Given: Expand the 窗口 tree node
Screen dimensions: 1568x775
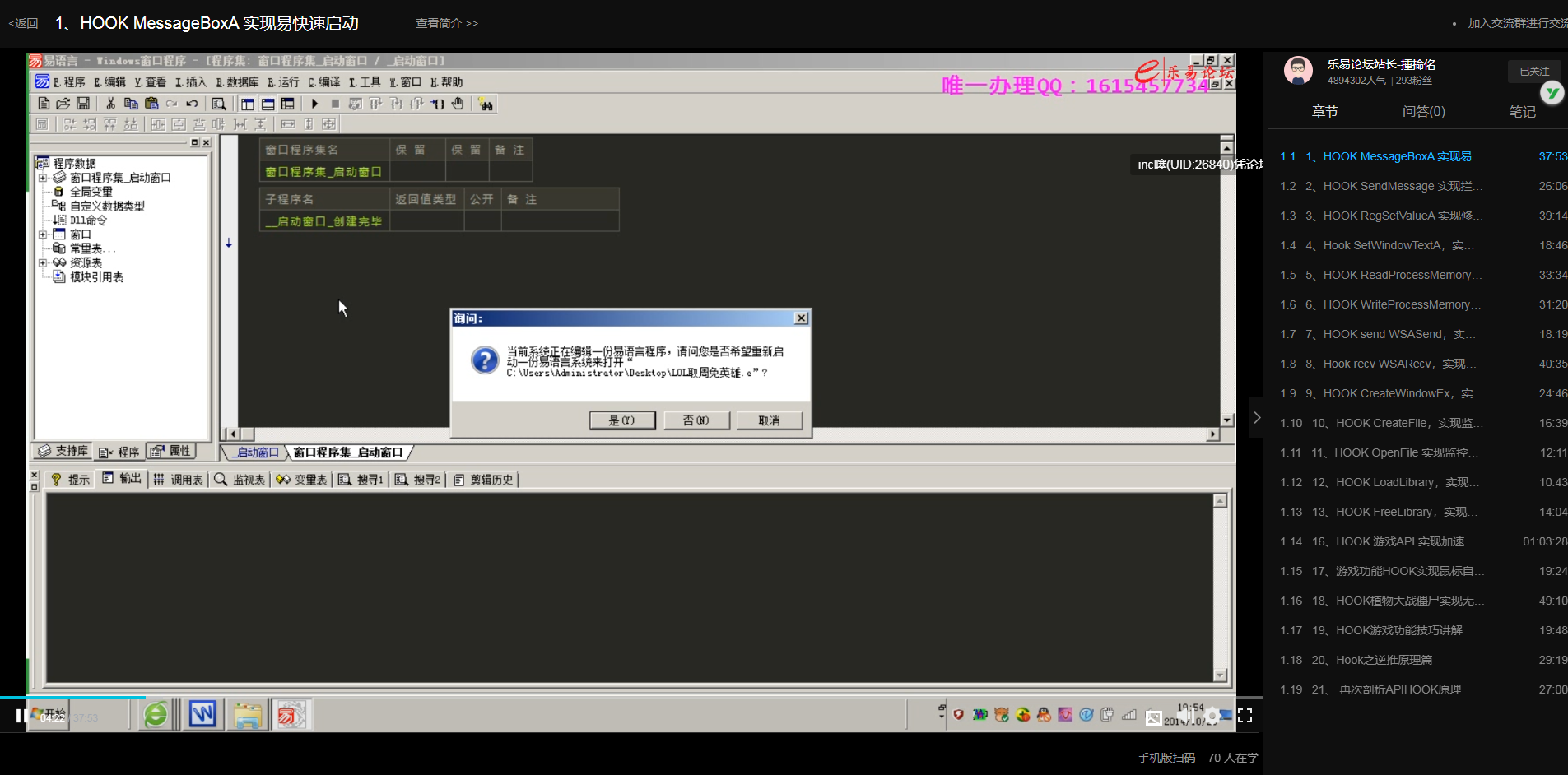Looking at the screenshot, I should (43, 234).
